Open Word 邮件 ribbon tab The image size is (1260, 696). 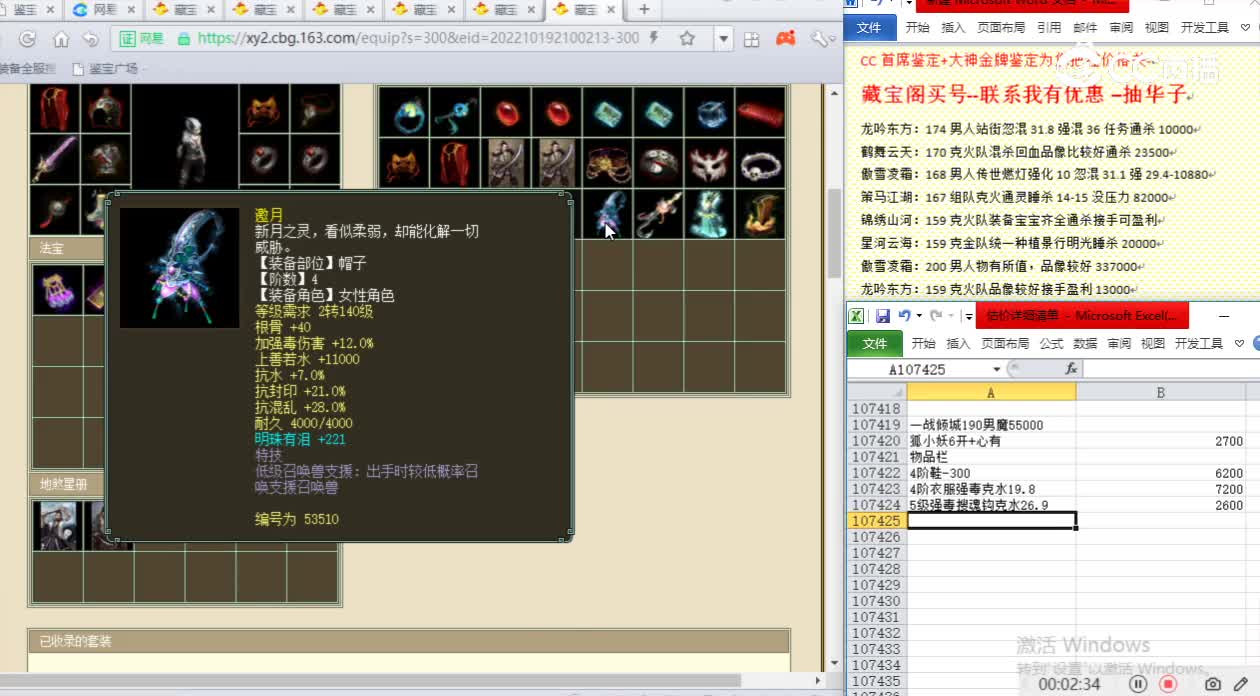tap(1085, 28)
